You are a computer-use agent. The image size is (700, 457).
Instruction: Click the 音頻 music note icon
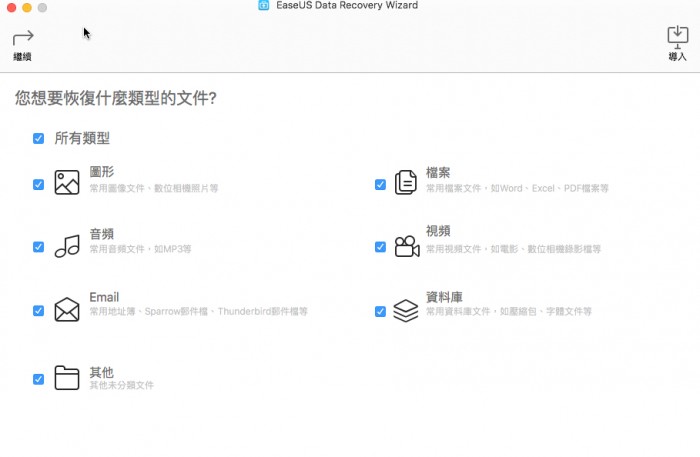coord(67,246)
